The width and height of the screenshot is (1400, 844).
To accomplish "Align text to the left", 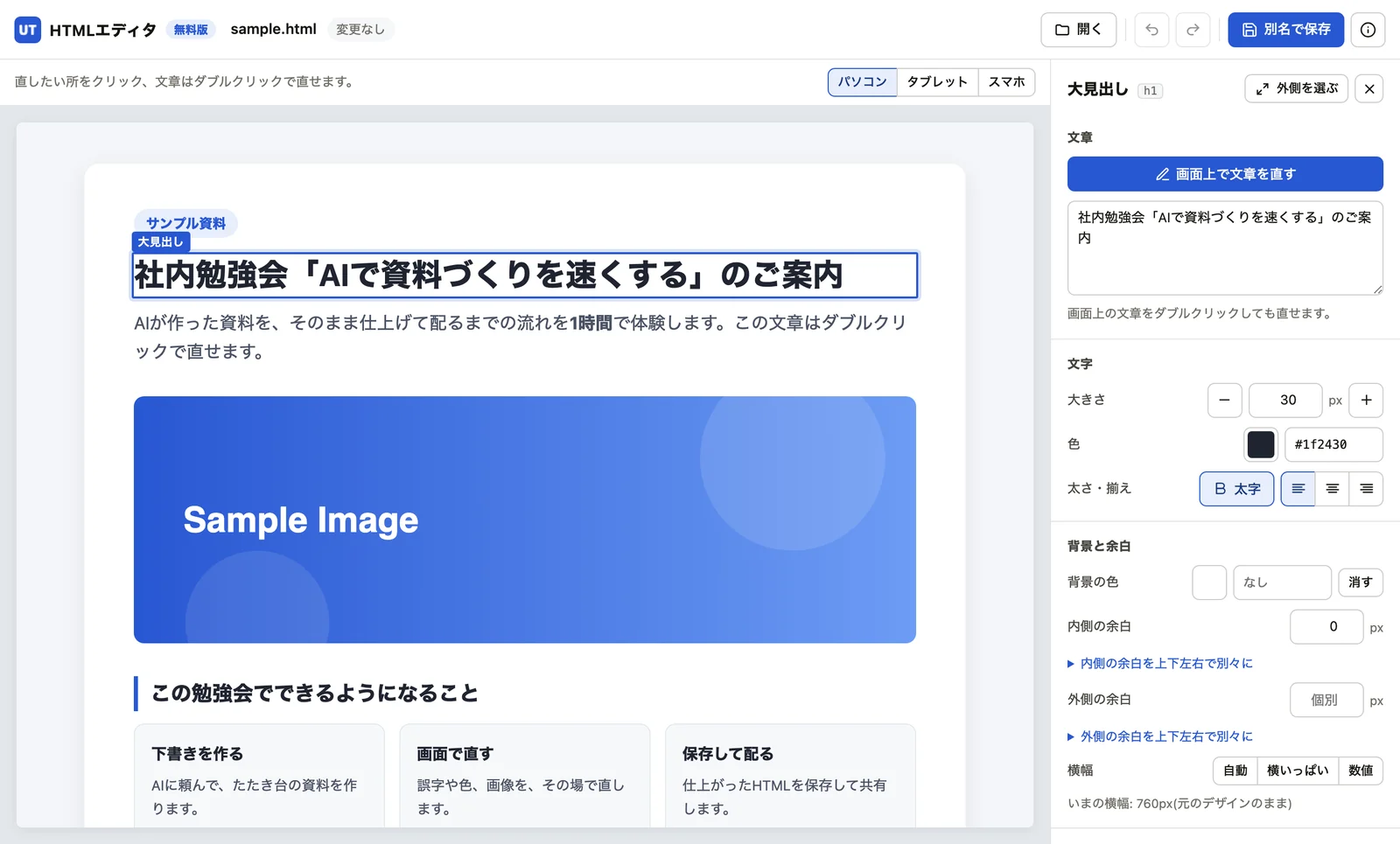I will 1298,489.
